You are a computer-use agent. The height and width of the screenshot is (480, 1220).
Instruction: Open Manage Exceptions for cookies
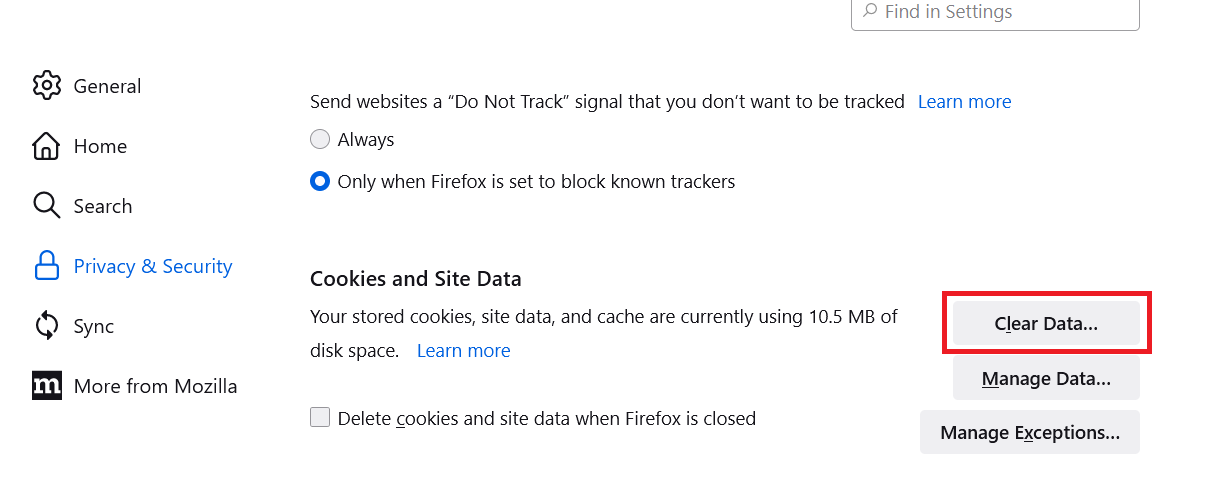(x=1030, y=433)
